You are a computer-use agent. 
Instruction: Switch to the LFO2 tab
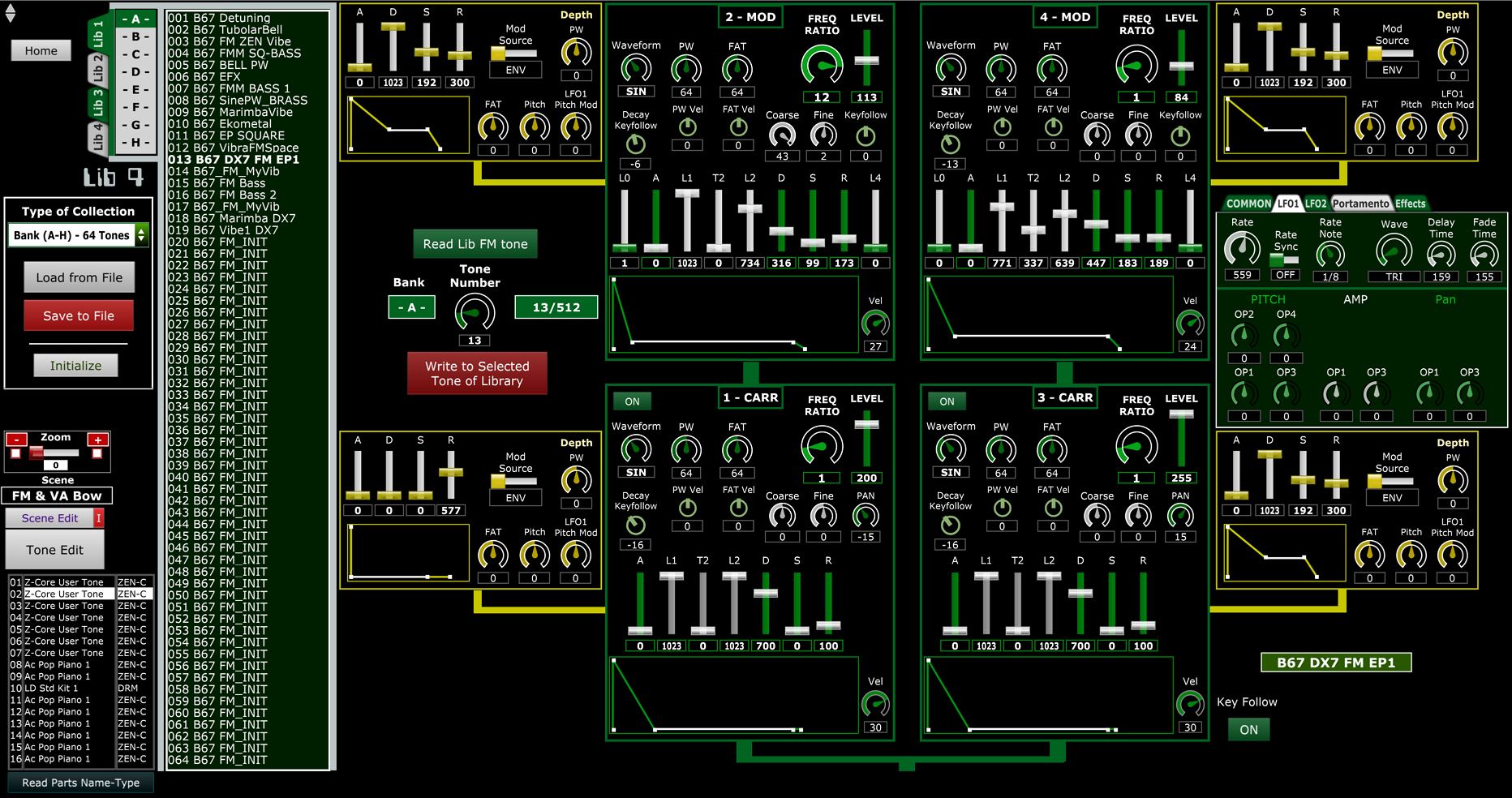pyautogui.click(x=1316, y=204)
